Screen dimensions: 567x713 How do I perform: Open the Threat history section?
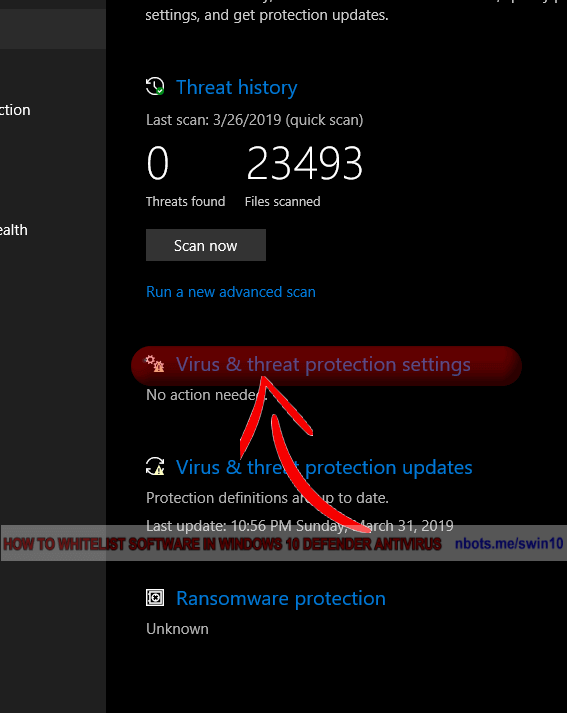[x=236, y=87]
